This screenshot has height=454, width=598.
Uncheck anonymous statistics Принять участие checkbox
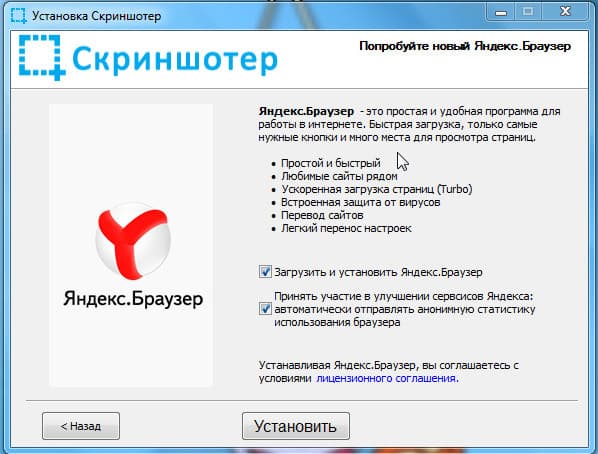[265, 309]
